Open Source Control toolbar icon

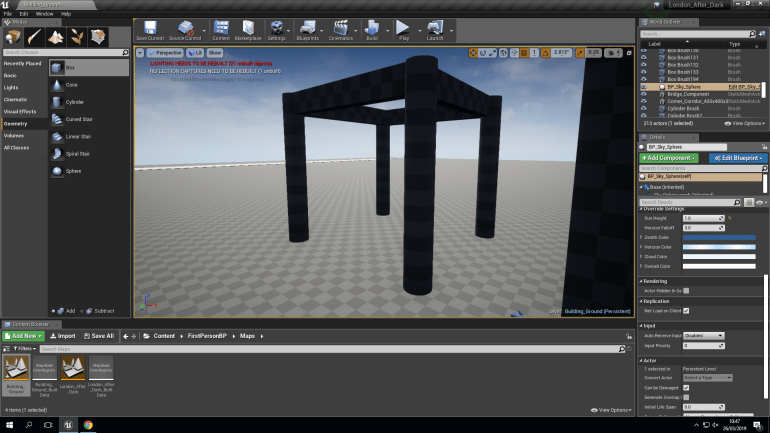(185, 30)
